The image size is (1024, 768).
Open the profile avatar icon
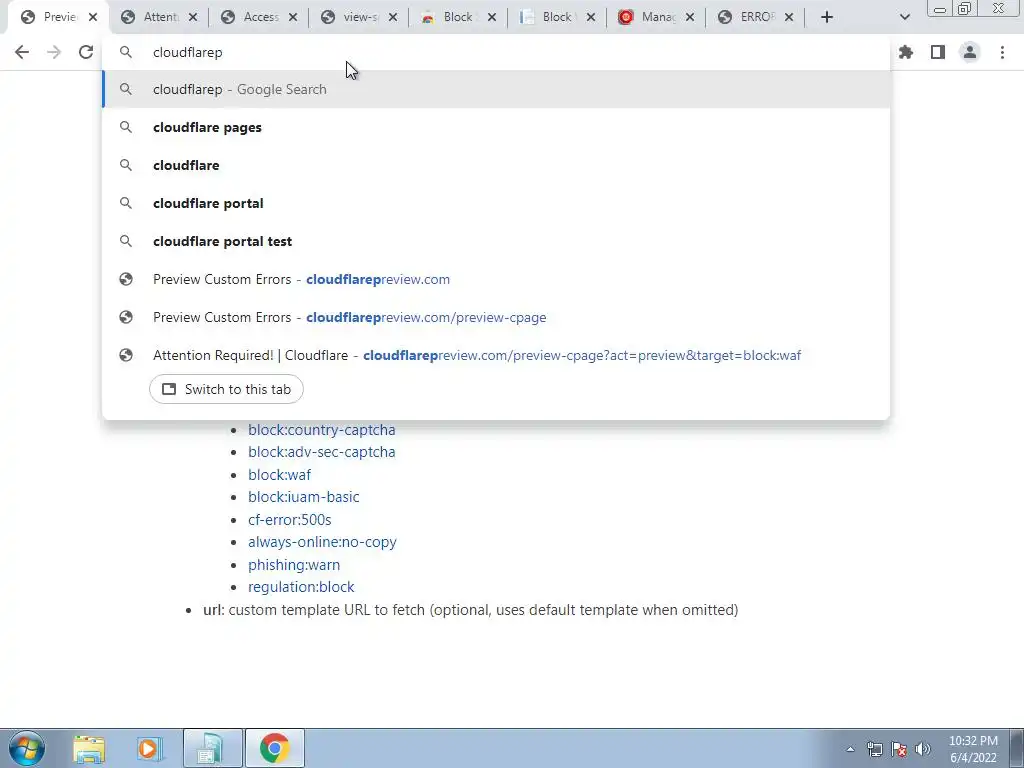[970, 52]
